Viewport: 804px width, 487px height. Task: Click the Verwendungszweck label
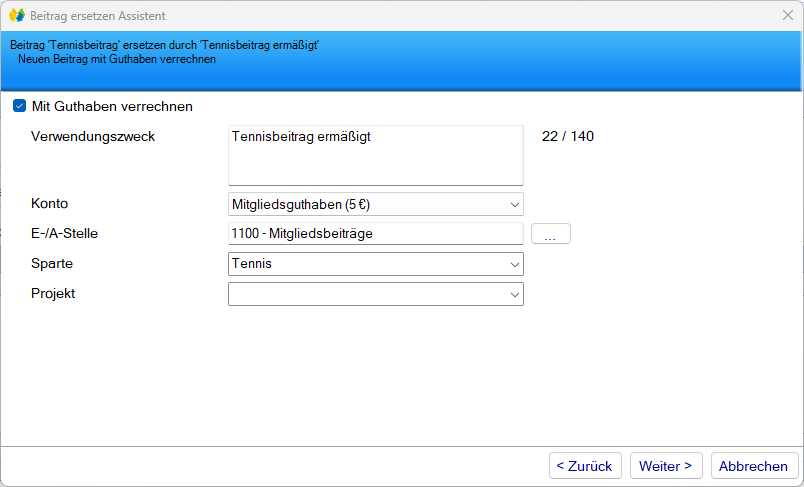pyautogui.click(x=93, y=136)
